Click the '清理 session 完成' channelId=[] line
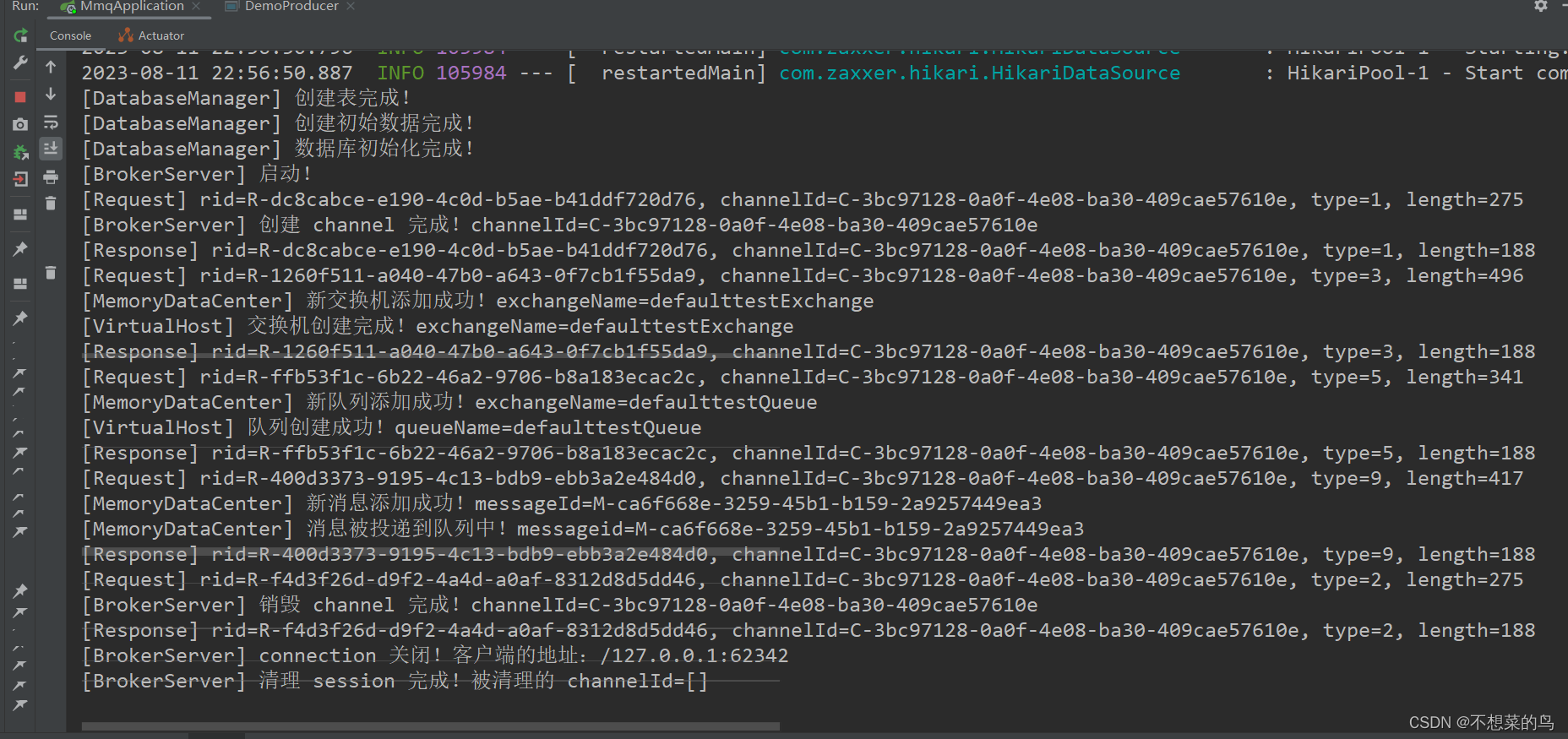1568x739 pixels. (395, 681)
